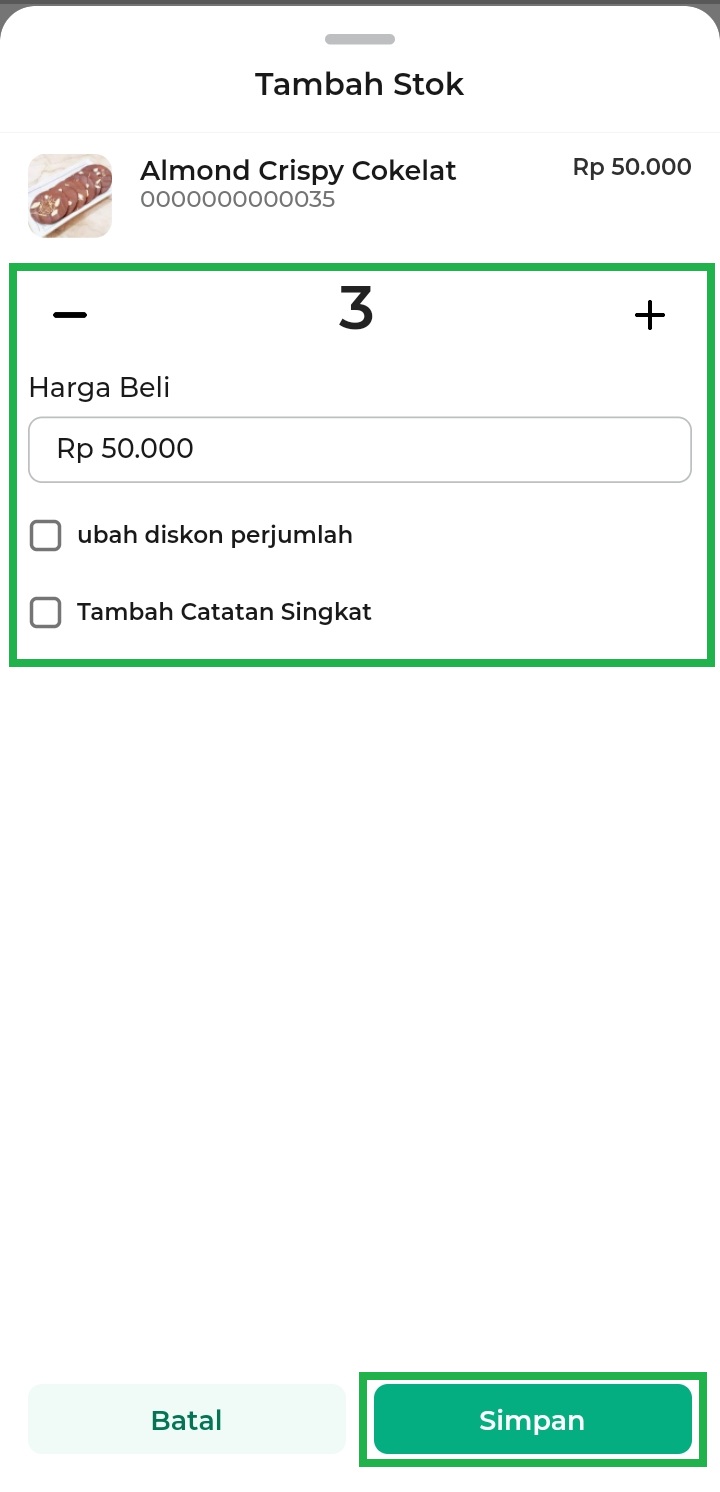
Task: Tap the blank space between checkboxes and Batal
Action: (360, 1000)
